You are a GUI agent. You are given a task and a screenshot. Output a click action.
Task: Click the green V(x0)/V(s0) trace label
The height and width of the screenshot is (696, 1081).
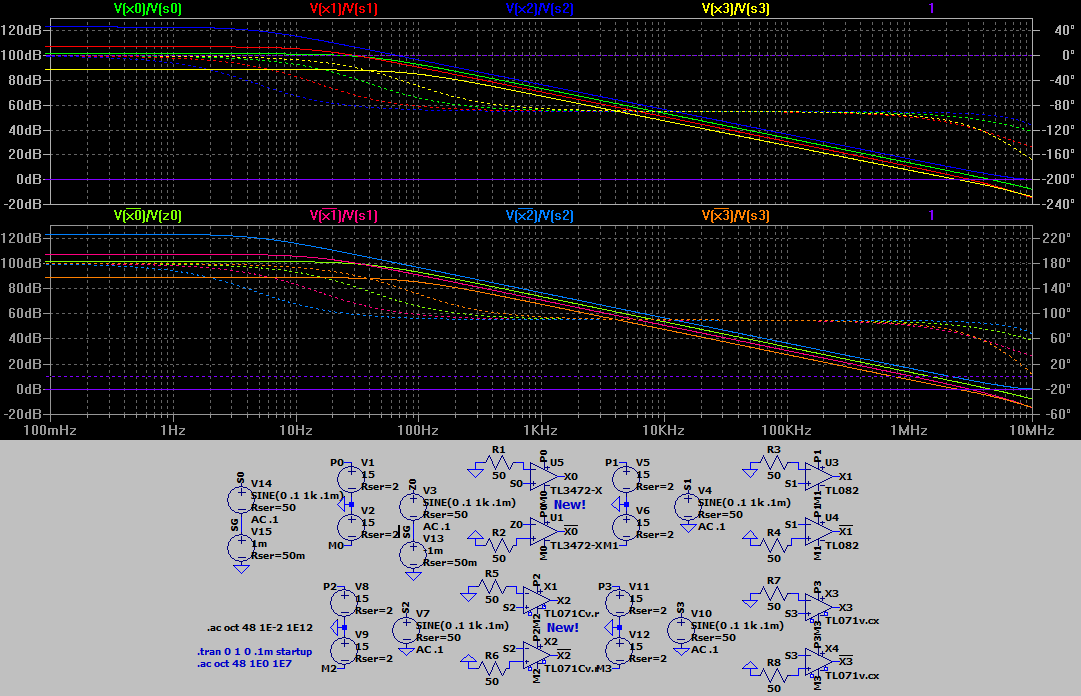pos(148,8)
